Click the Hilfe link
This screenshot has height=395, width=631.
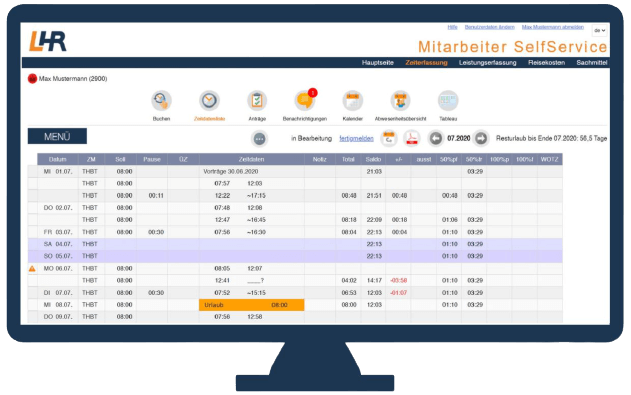coord(452,27)
